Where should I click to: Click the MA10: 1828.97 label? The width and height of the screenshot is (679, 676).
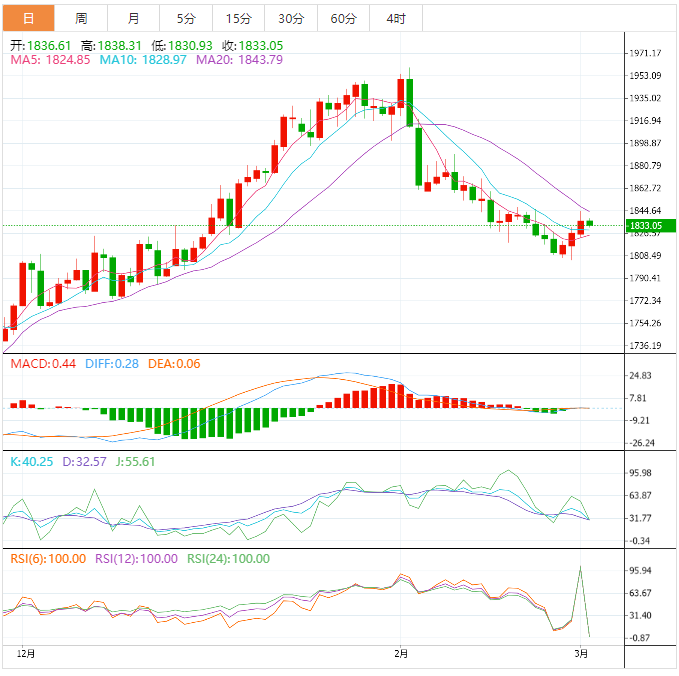pos(143,59)
